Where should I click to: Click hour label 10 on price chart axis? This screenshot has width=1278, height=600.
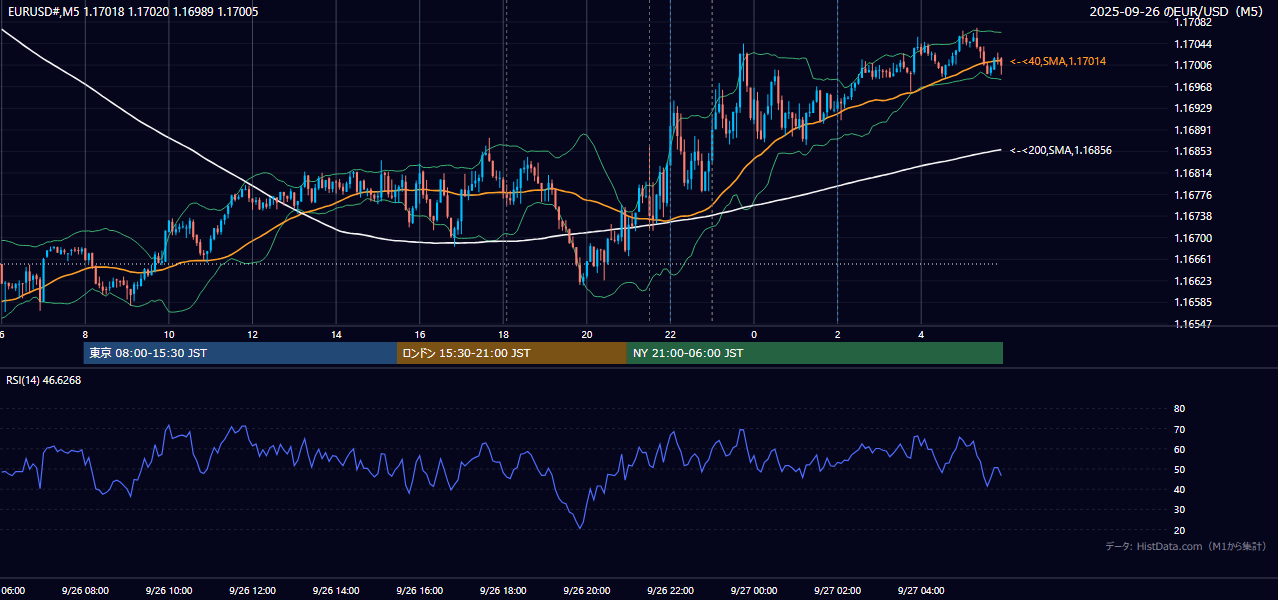(x=169, y=334)
